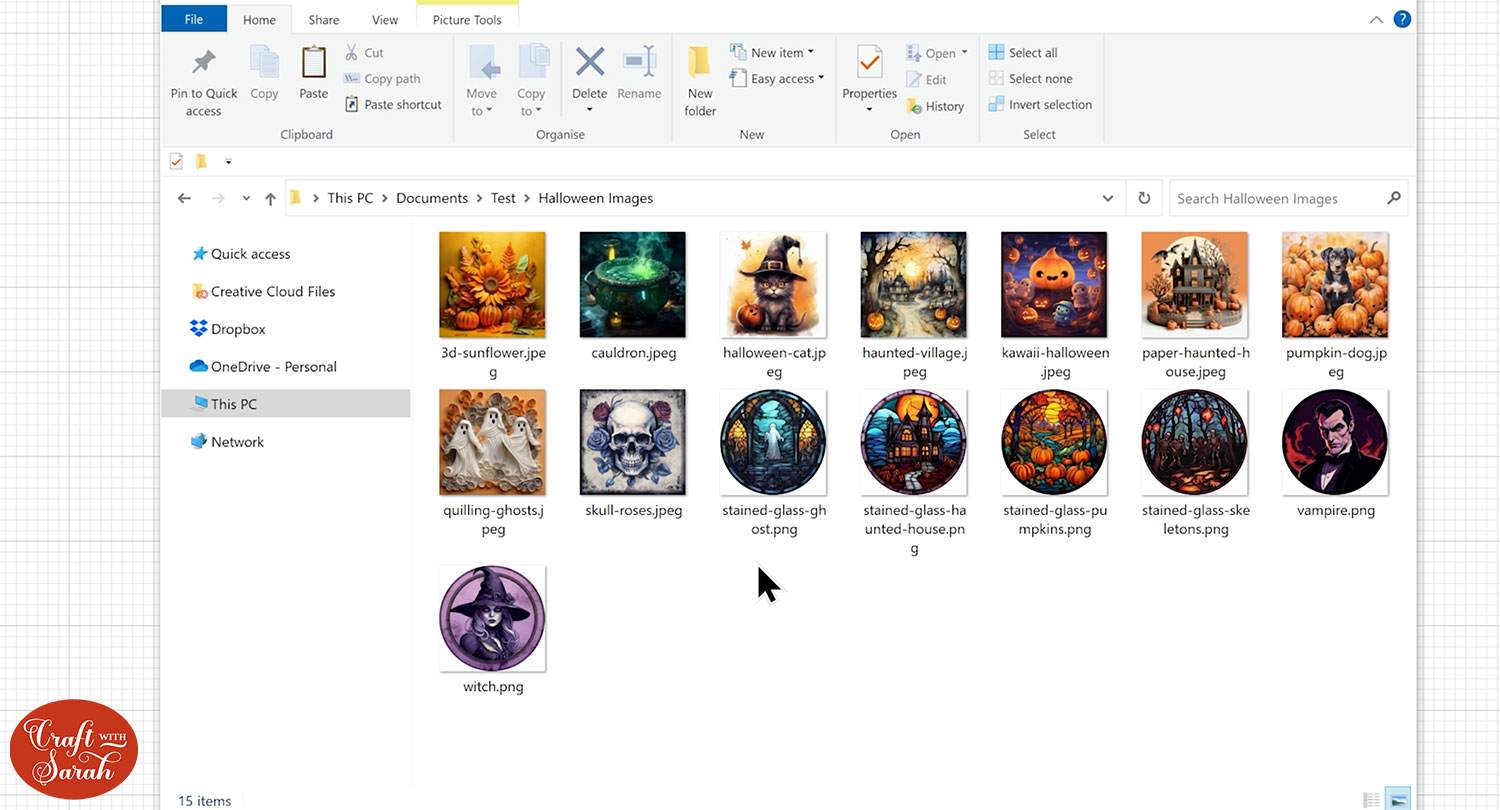The width and height of the screenshot is (1500, 810).
Task: Go up one folder level
Action: coord(270,199)
